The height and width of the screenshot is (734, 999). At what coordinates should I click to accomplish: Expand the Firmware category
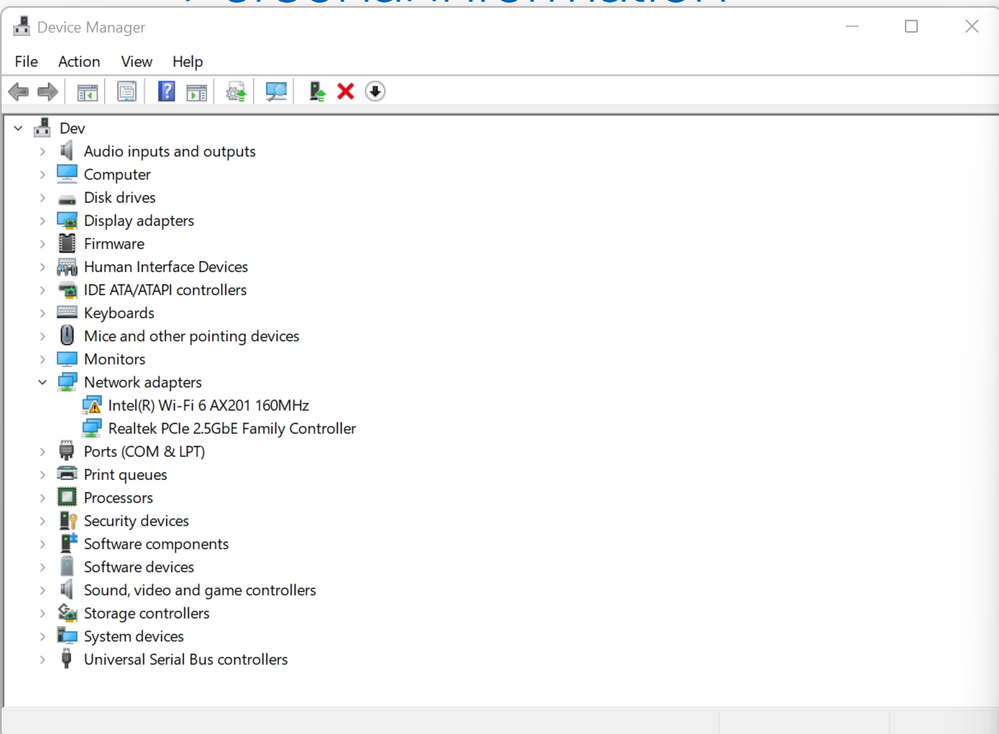click(x=42, y=244)
